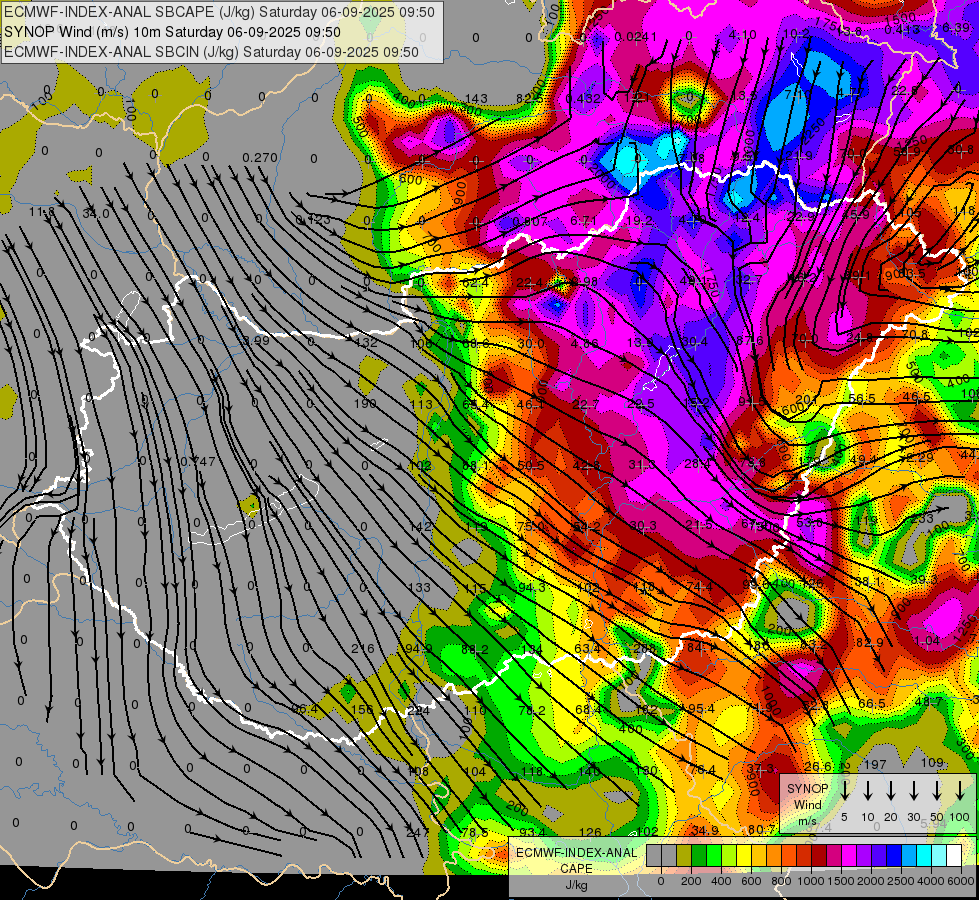
Task: Click the 0.123 value on the map
Action: click(313, 219)
